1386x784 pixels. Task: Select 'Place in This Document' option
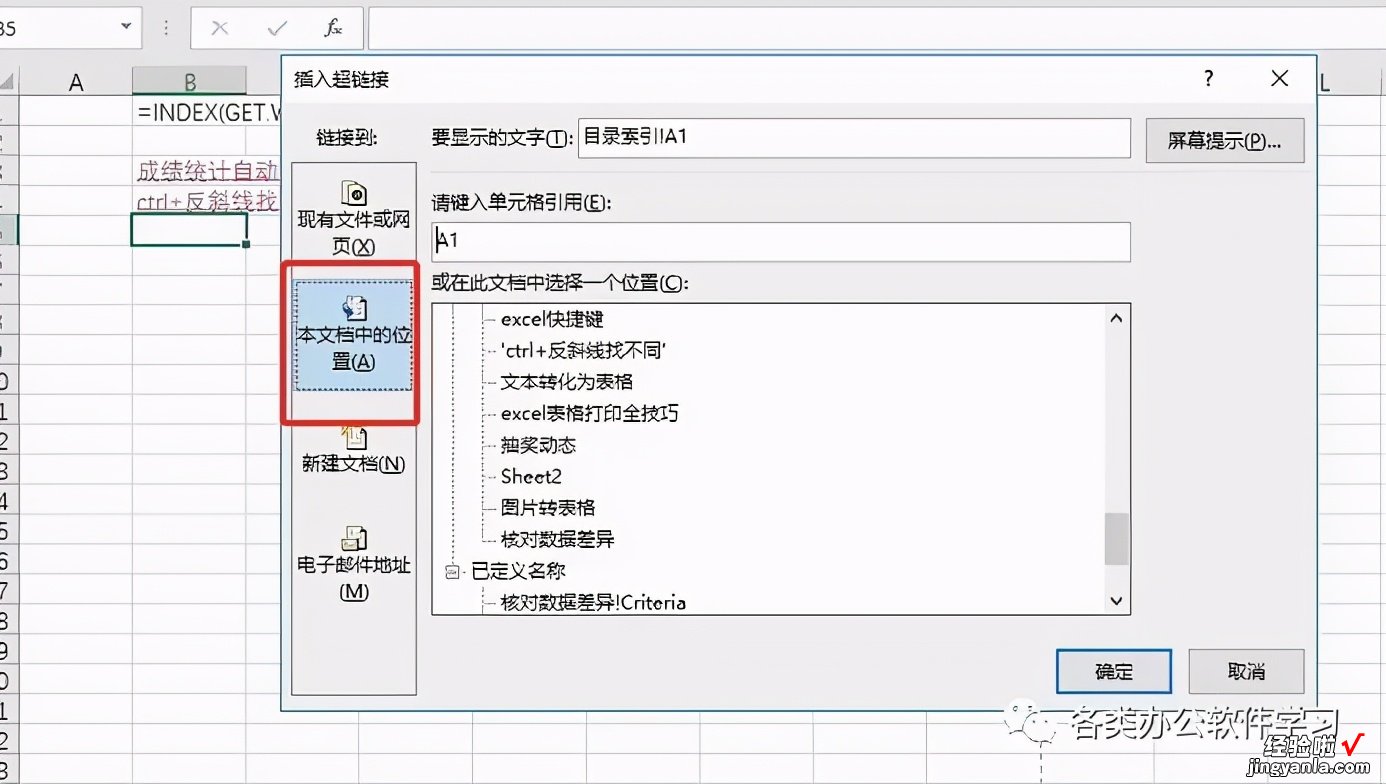click(354, 335)
